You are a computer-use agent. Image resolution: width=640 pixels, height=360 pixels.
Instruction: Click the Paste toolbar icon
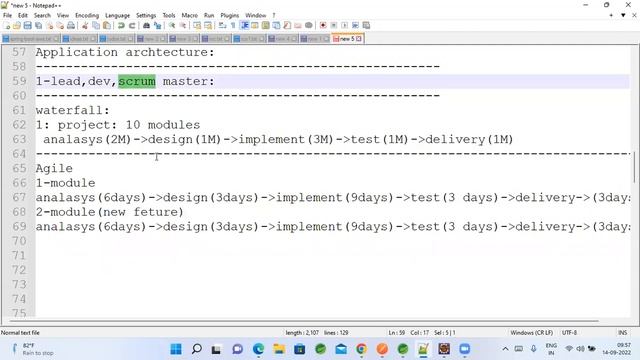[x=107, y=26]
